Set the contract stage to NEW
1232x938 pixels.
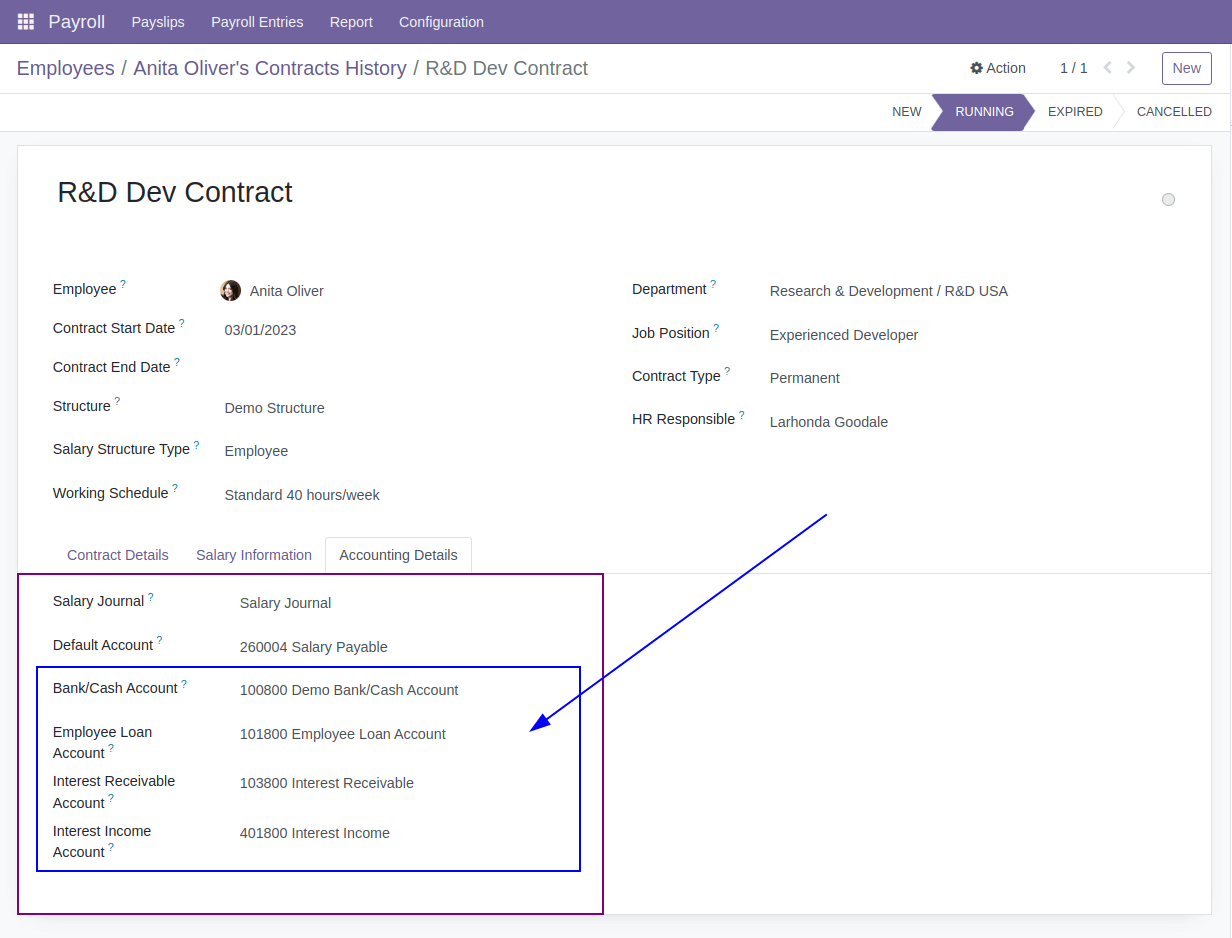[906, 112]
